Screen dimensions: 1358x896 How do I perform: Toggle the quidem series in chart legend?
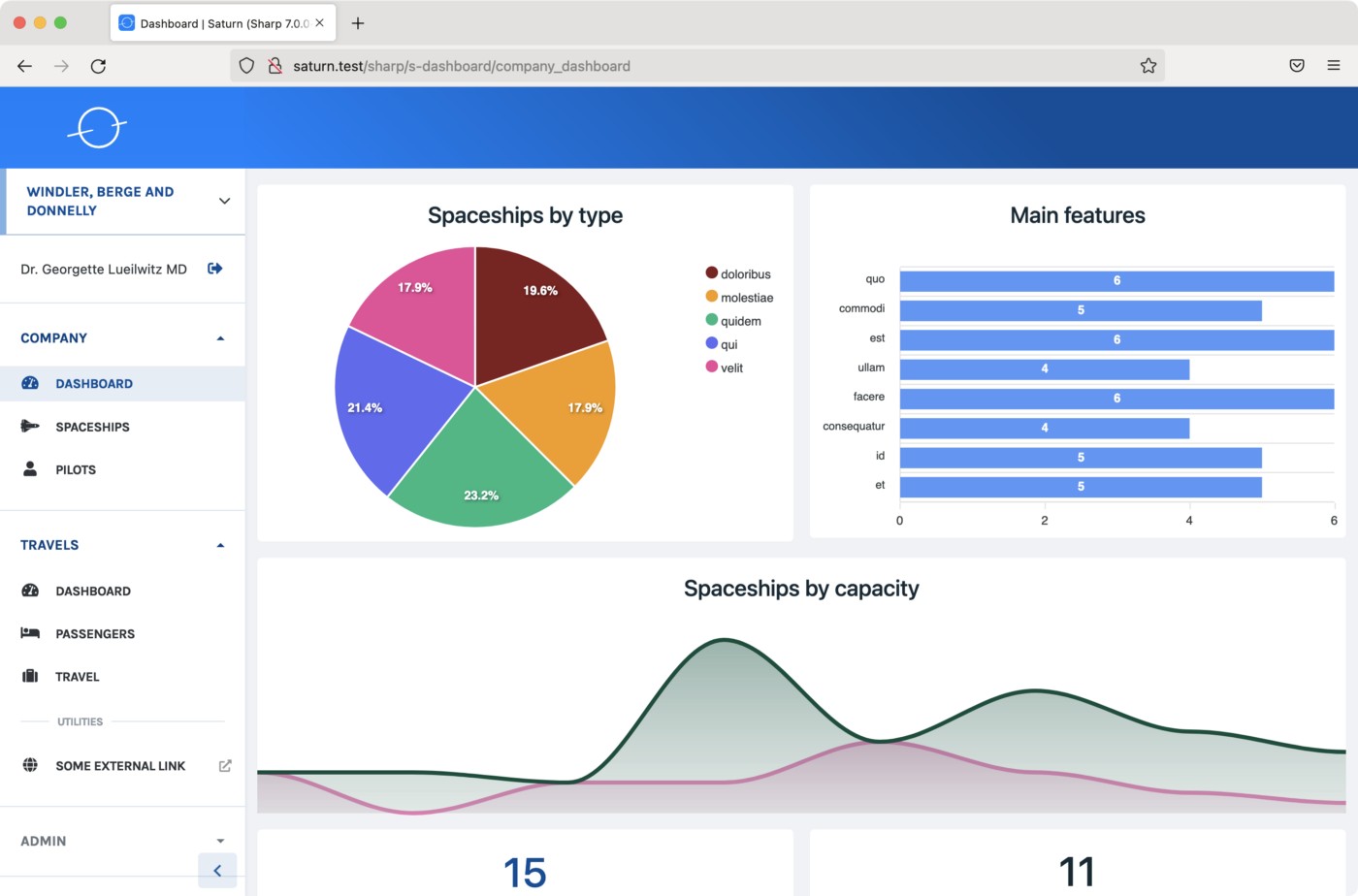(733, 321)
